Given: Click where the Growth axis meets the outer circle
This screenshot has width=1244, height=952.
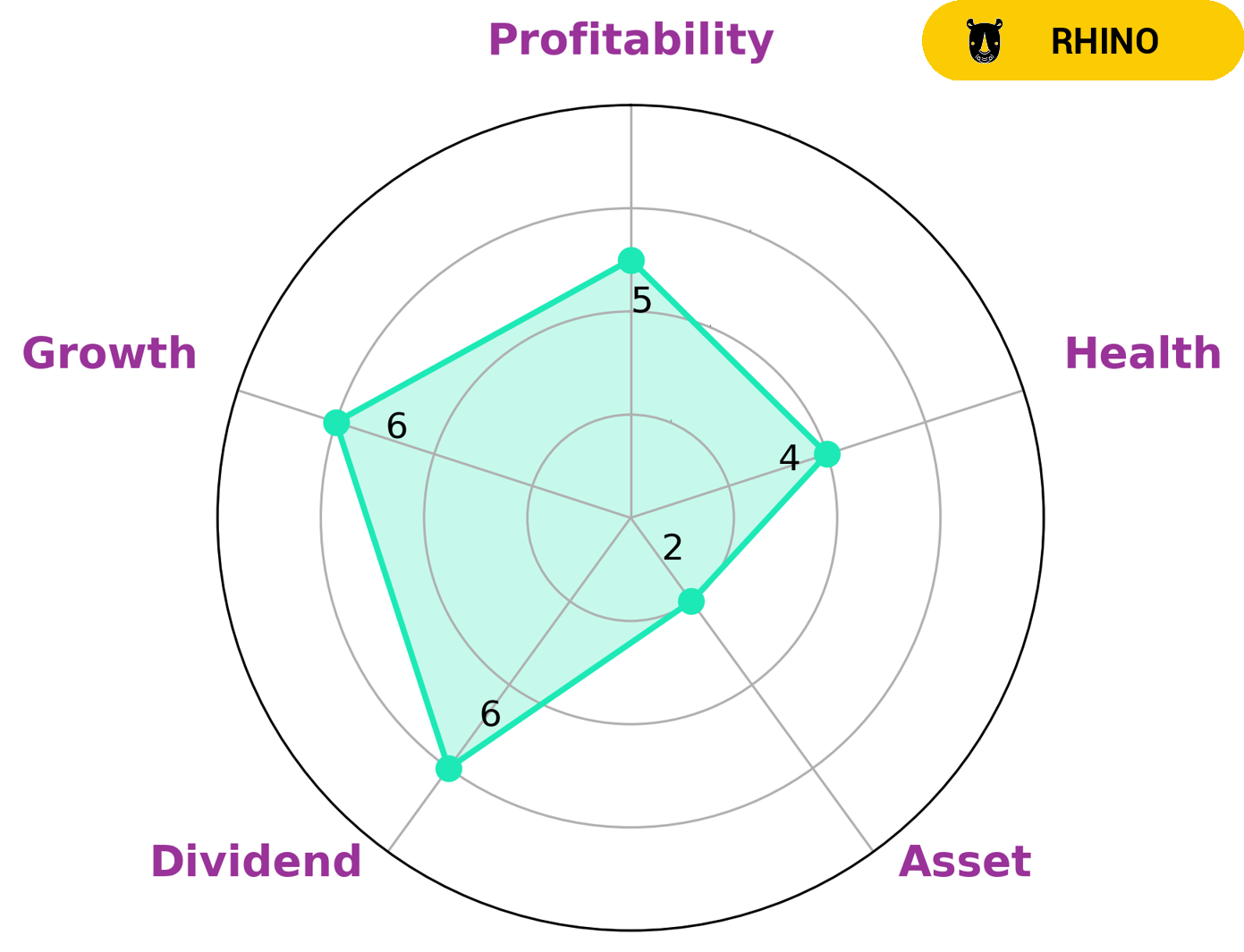Looking at the screenshot, I should pyautogui.click(x=239, y=390).
